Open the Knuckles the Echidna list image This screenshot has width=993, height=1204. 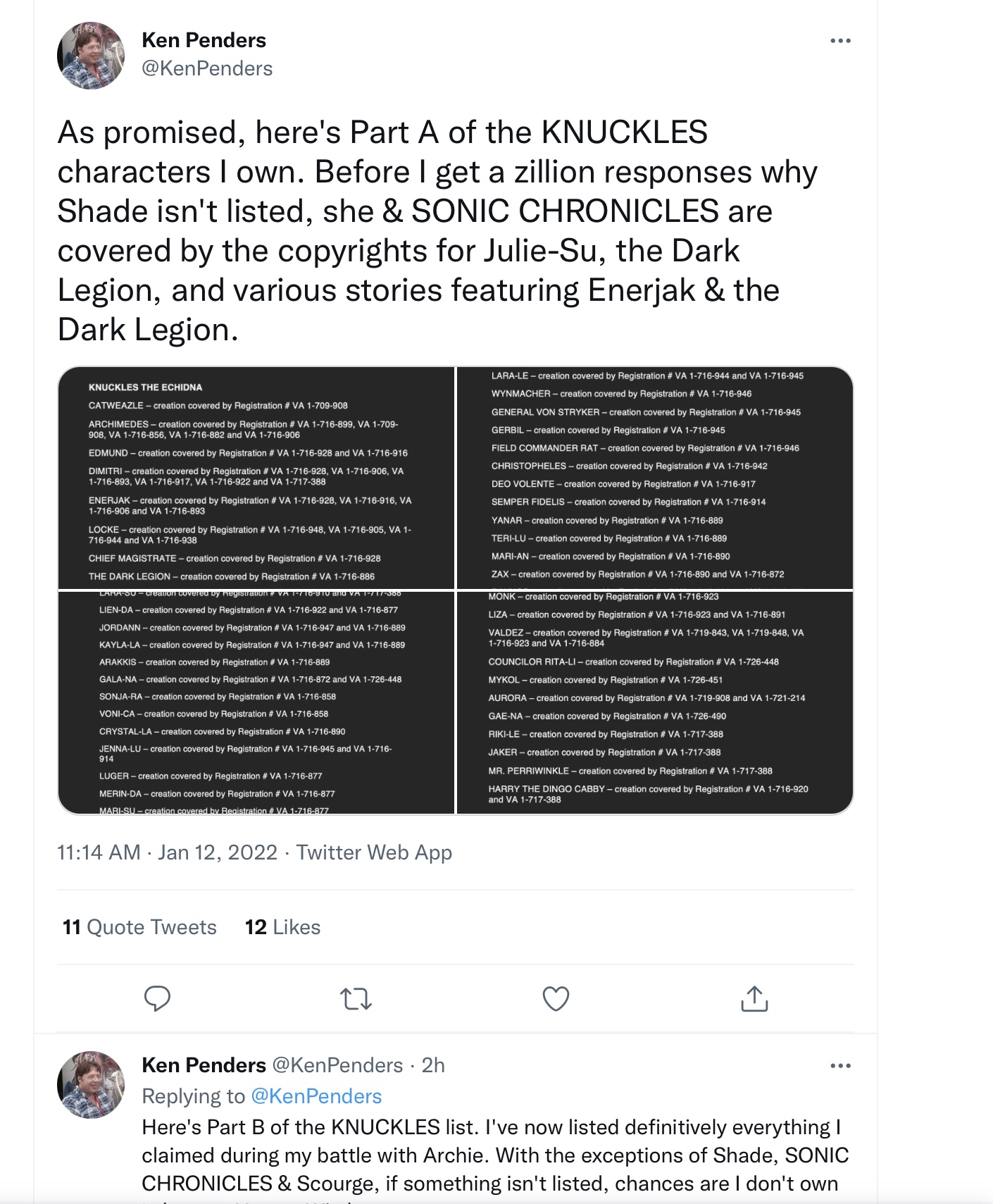pyautogui.click(x=256, y=478)
